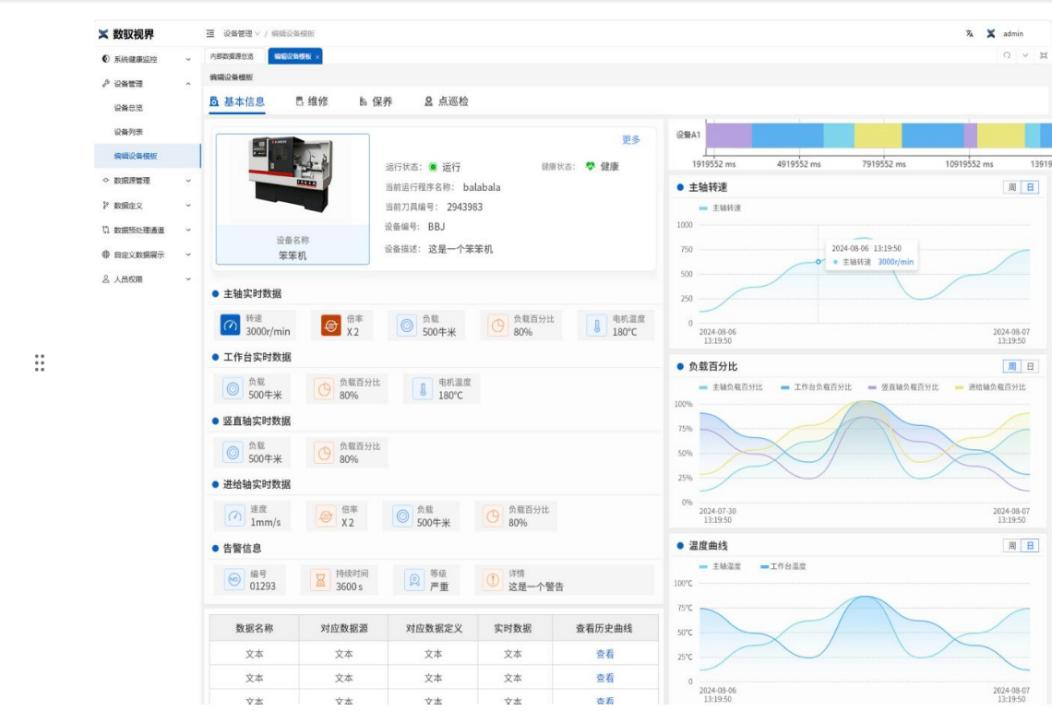Click the blue 转速 speedometer icon under 主轴实时数据
Image resolution: width=1052 pixels, height=711 pixels.
pyautogui.click(x=230, y=325)
